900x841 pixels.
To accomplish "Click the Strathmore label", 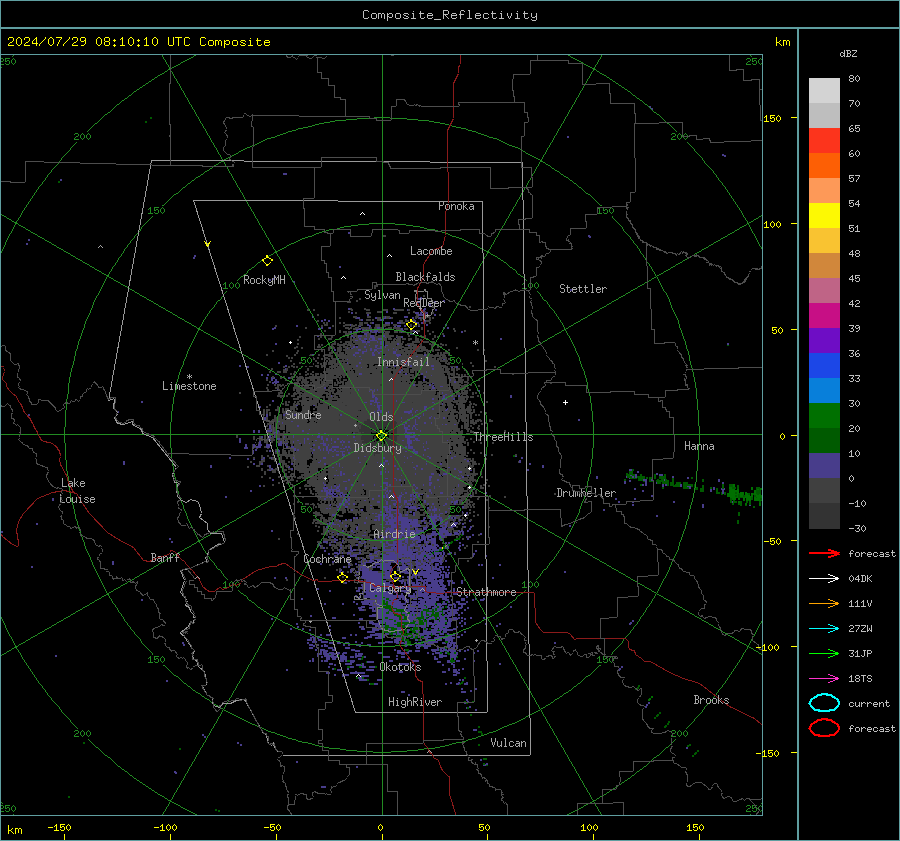I will [x=486, y=592].
